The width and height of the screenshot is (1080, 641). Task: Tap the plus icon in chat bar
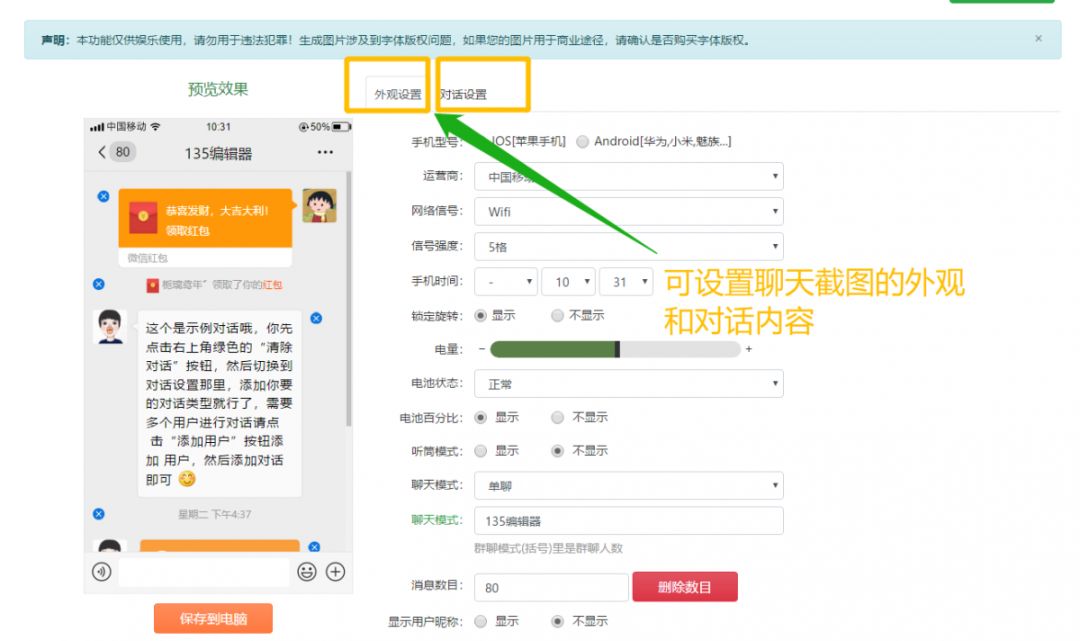pyautogui.click(x=335, y=571)
